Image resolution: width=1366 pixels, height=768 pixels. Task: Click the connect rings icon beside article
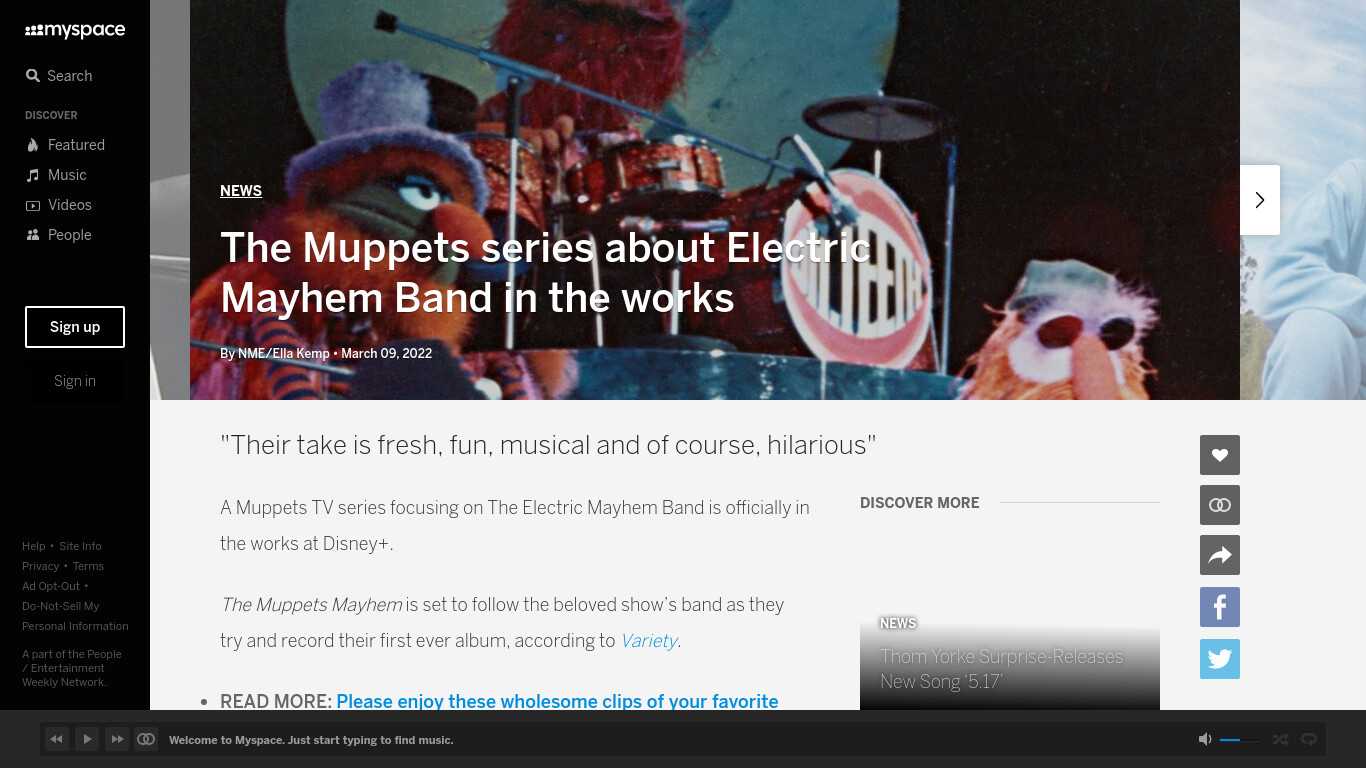[x=1220, y=505]
